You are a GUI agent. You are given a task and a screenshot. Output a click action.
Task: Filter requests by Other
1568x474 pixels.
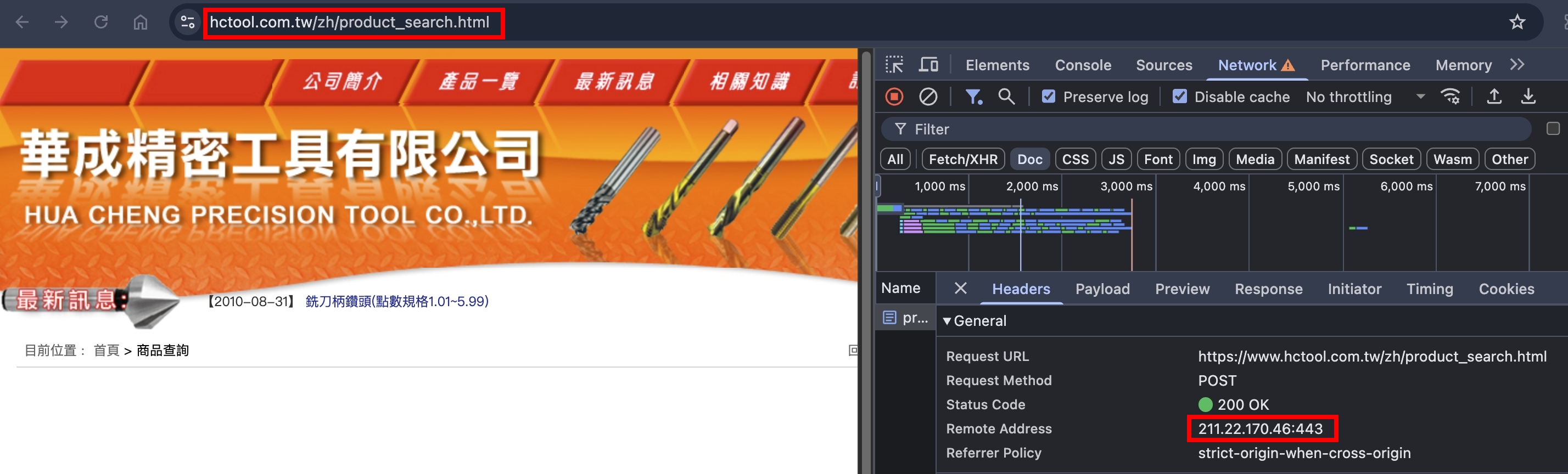[x=1510, y=160]
